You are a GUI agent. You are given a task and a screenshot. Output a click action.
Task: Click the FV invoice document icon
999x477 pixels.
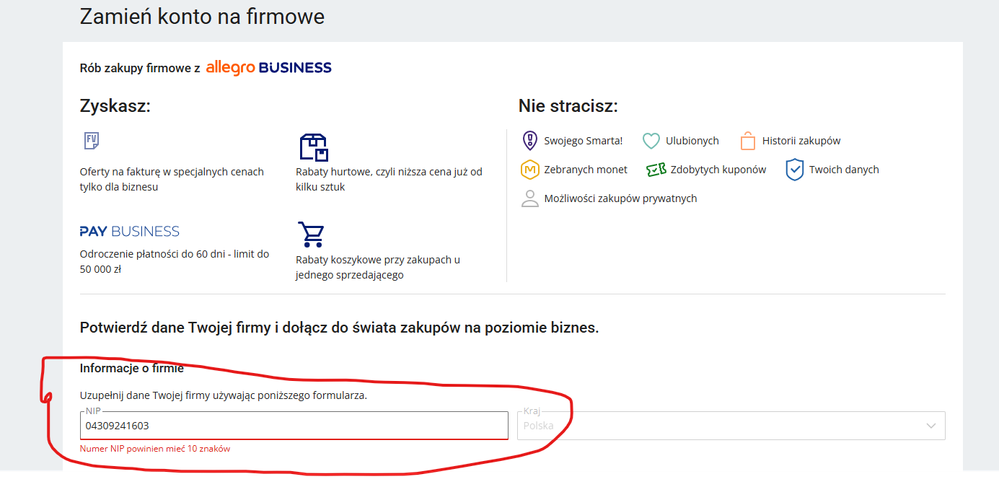click(92, 141)
